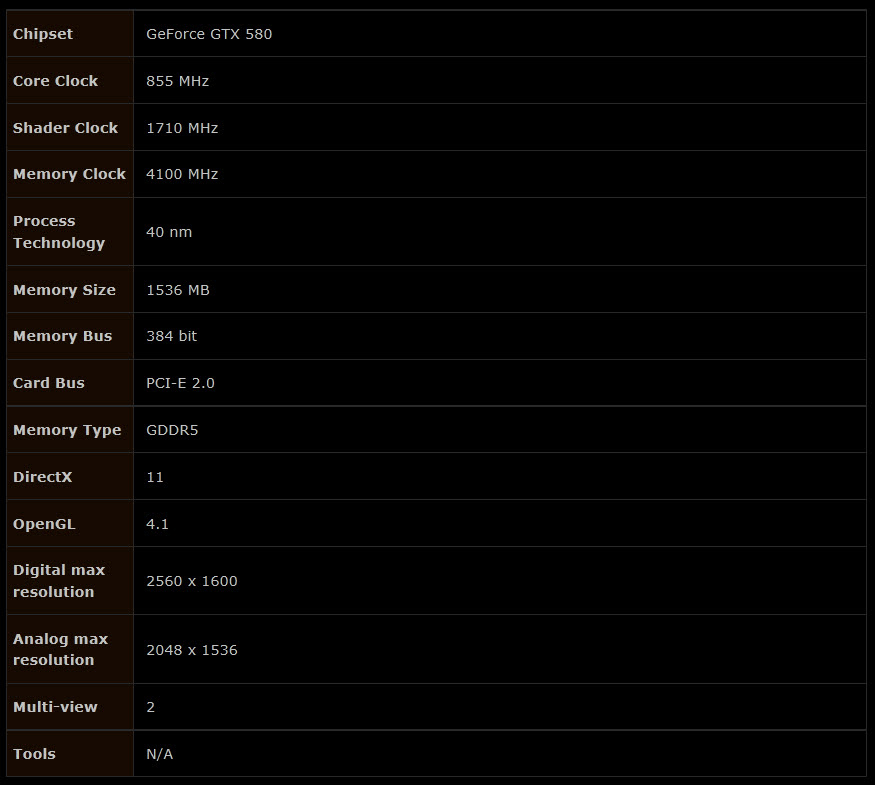Click the Tools row label

(x=34, y=754)
